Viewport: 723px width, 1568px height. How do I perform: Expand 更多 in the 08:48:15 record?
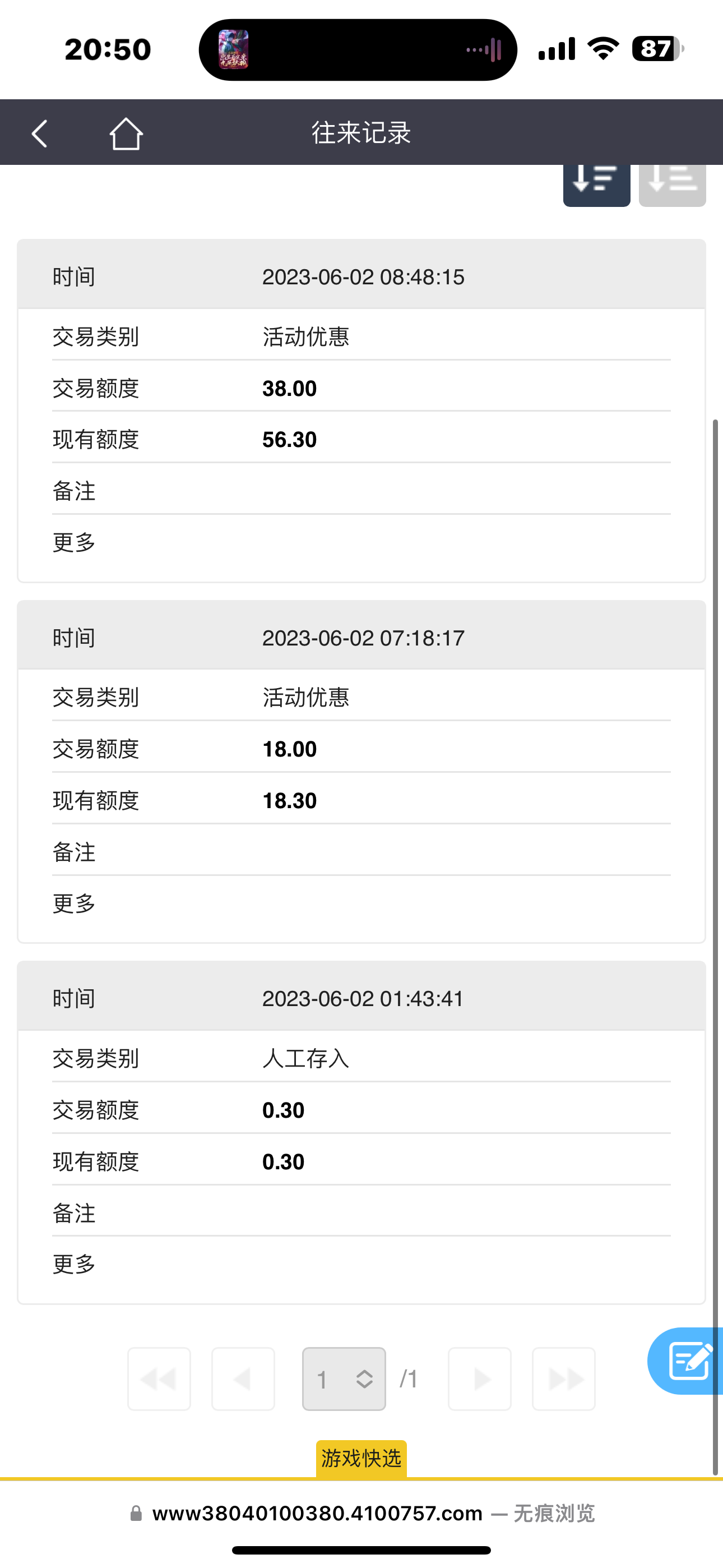tap(74, 542)
